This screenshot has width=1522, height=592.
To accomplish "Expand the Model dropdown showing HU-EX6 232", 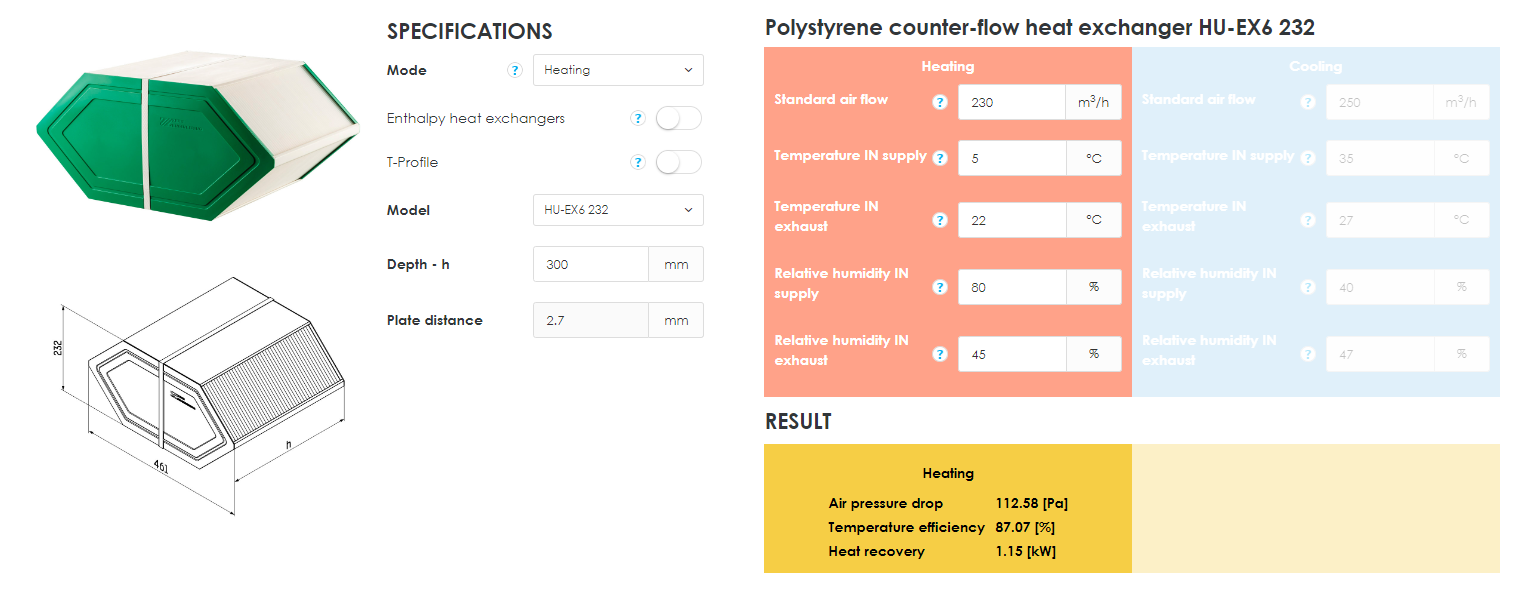I will coord(618,210).
